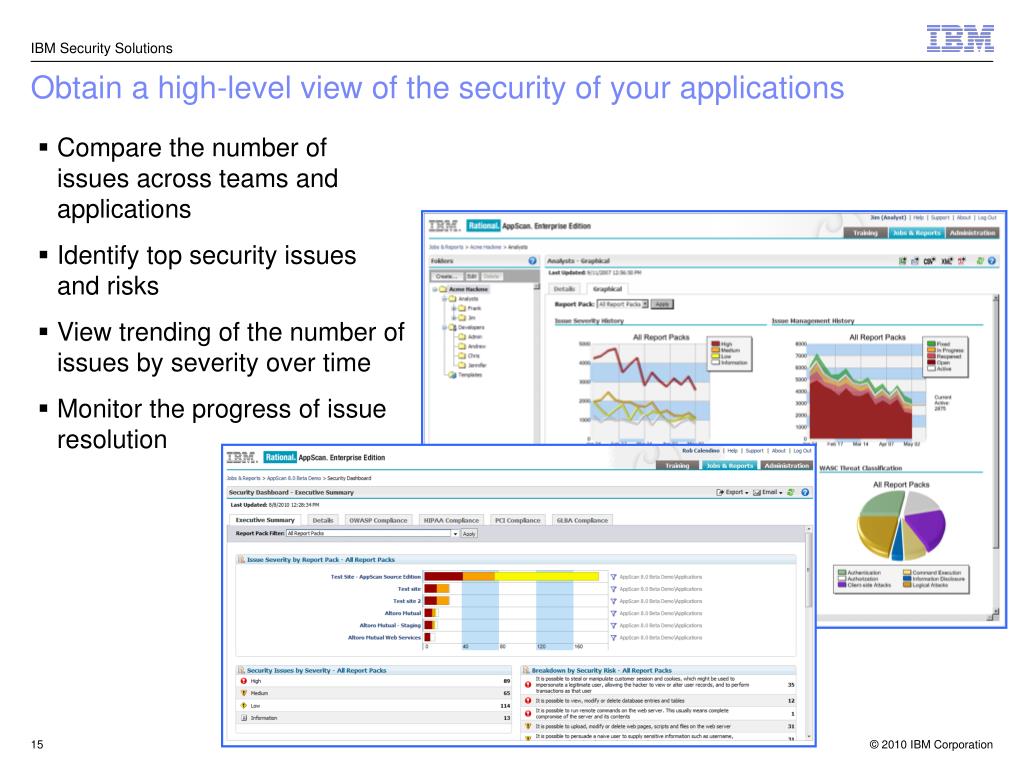This screenshot has width=1024, height=768.
Task: Click the purple slice of WASC Threat pie chart
Action: point(927,528)
